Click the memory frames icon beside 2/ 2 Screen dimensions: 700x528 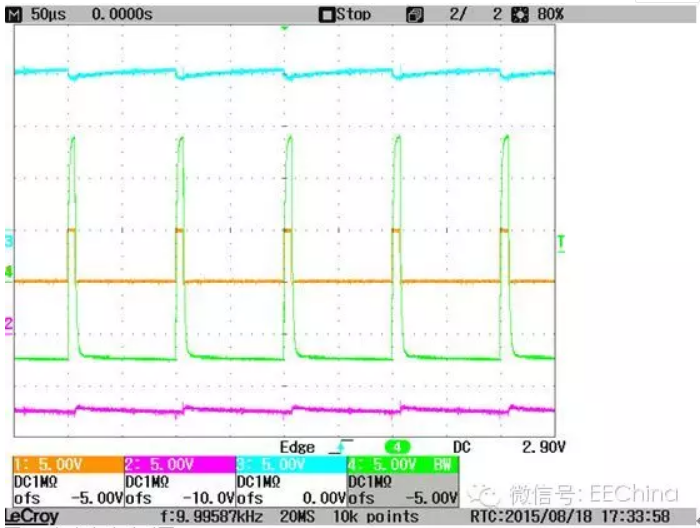[x=415, y=14]
